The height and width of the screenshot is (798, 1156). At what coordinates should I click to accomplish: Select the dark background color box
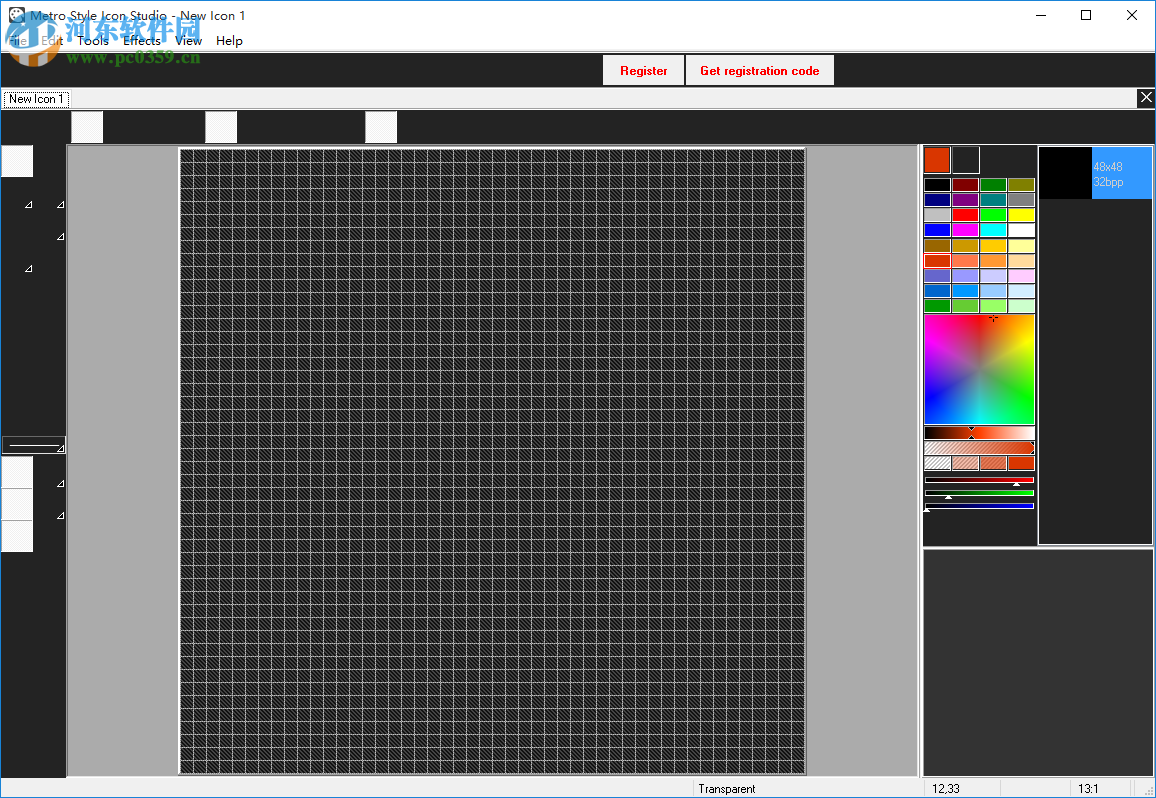(x=966, y=160)
